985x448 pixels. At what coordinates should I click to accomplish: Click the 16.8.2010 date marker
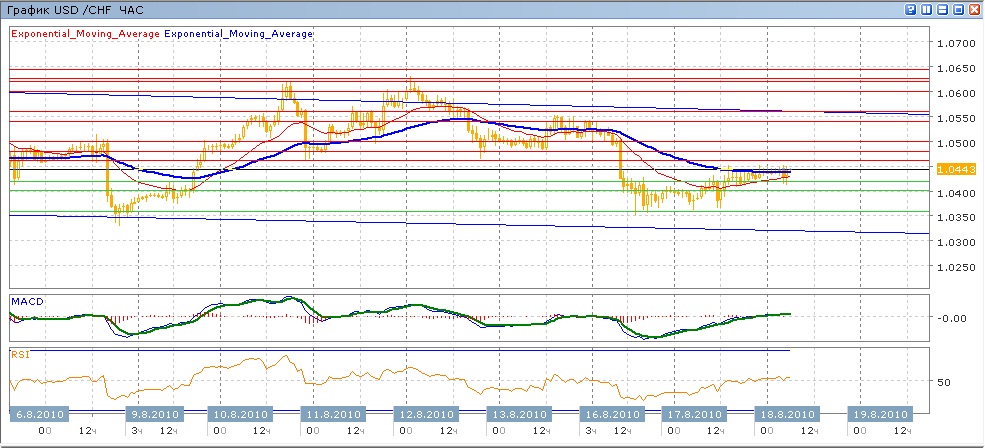[611, 414]
